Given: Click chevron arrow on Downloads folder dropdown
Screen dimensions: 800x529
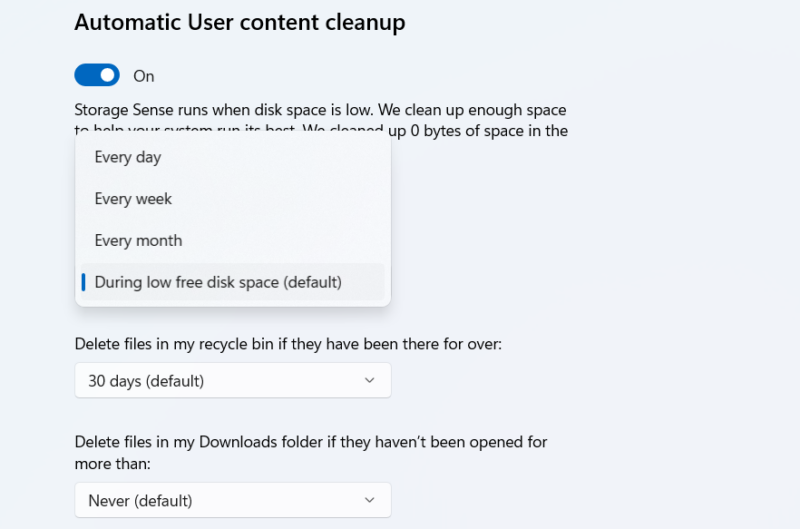Looking at the screenshot, I should [369, 499].
